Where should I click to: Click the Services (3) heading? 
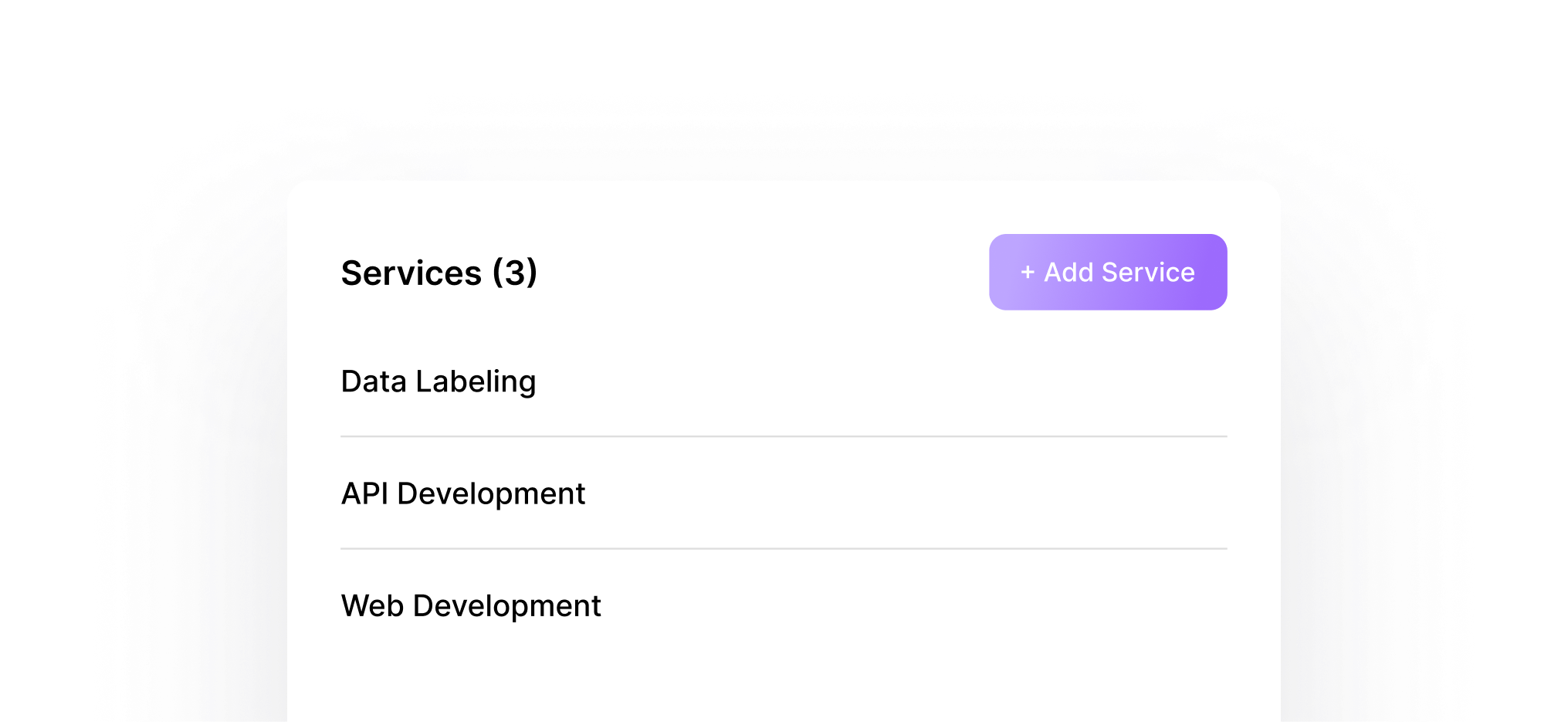439,273
